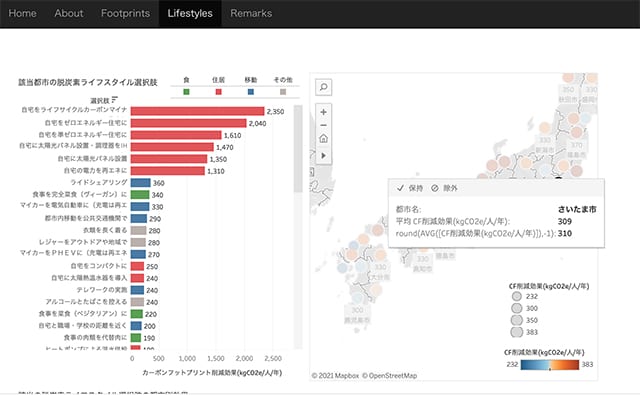Click the blue ride-sharing bar labeled 360
The height and width of the screenshot is (395, 640).
(141, 183)
